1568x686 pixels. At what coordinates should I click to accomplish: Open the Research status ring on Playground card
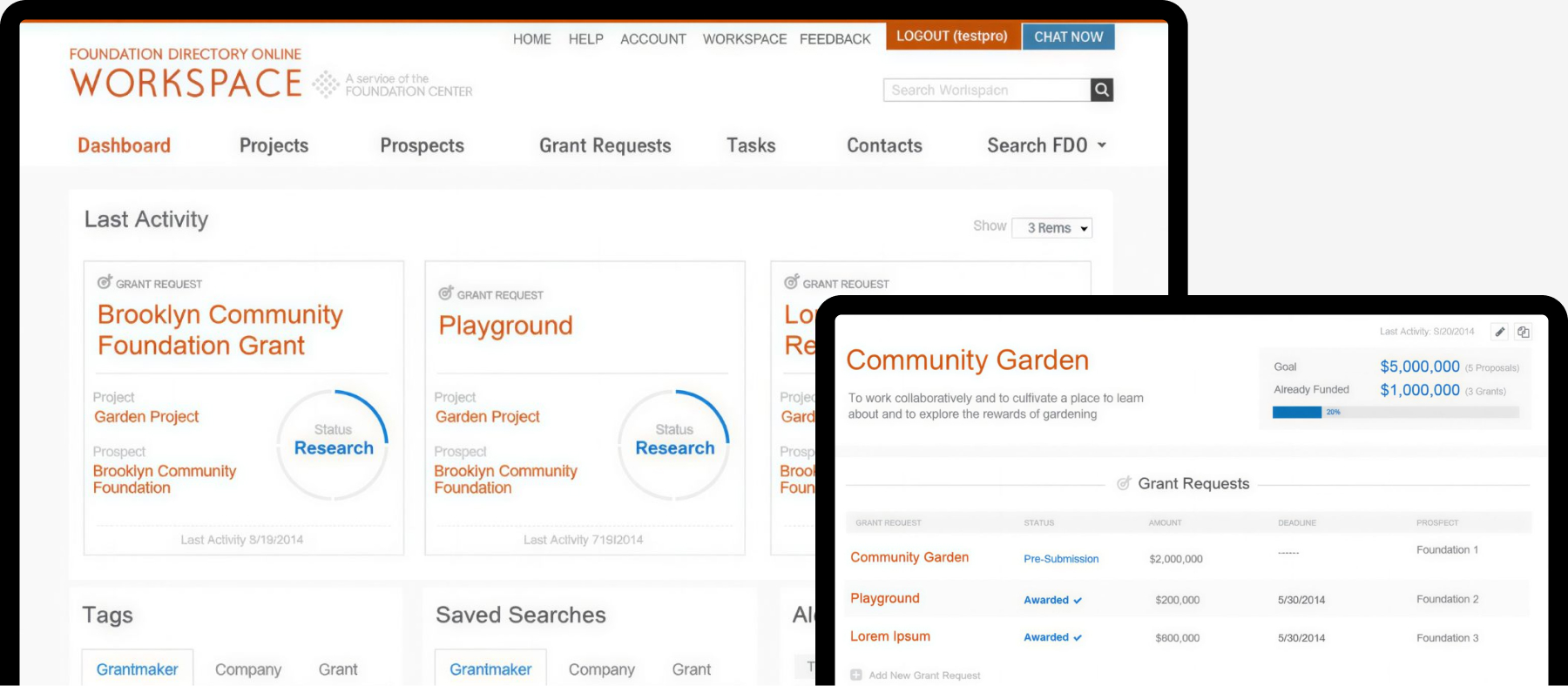tap(674, 445)
